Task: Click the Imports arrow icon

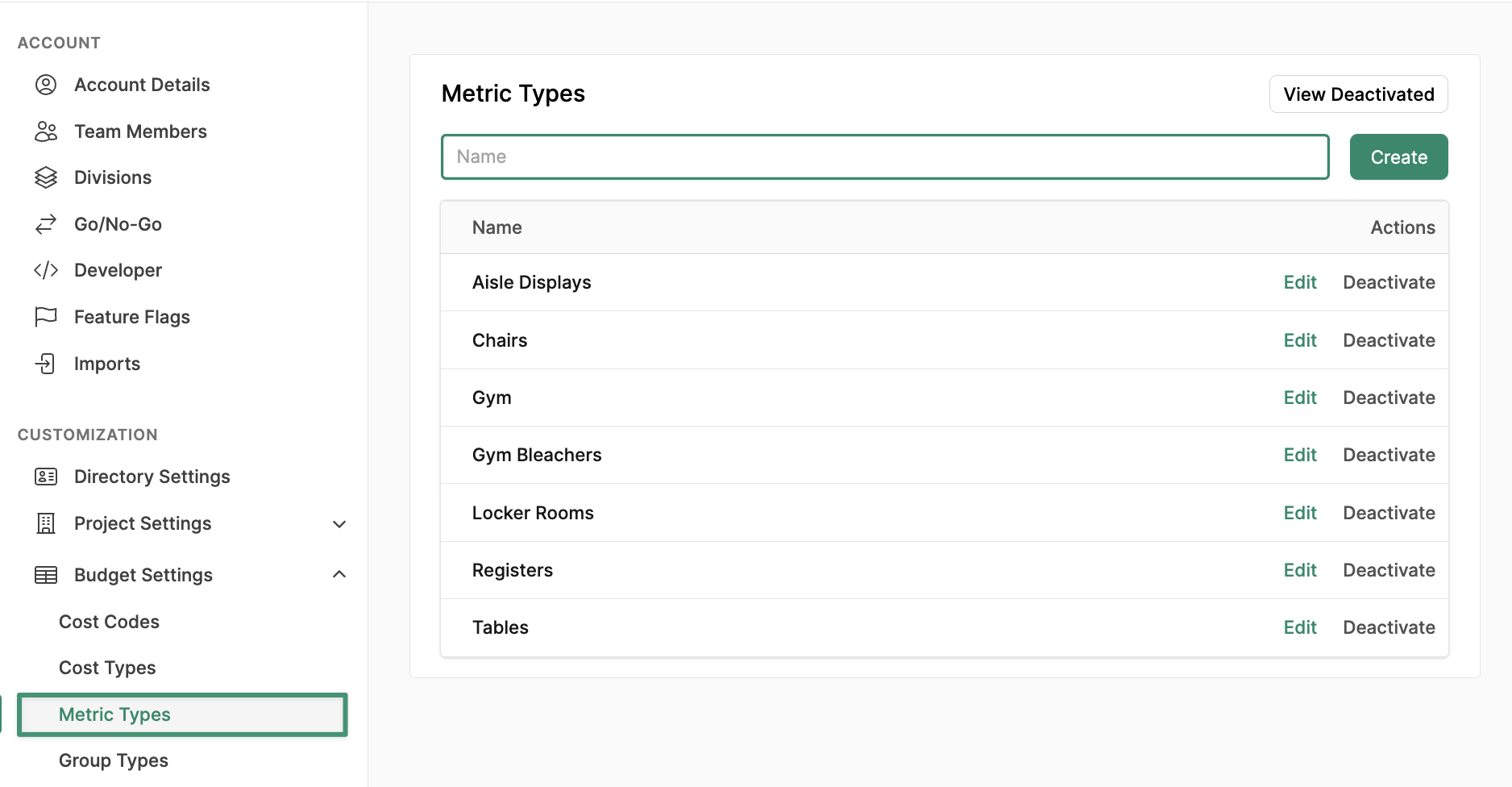Action: coord(46,364)
